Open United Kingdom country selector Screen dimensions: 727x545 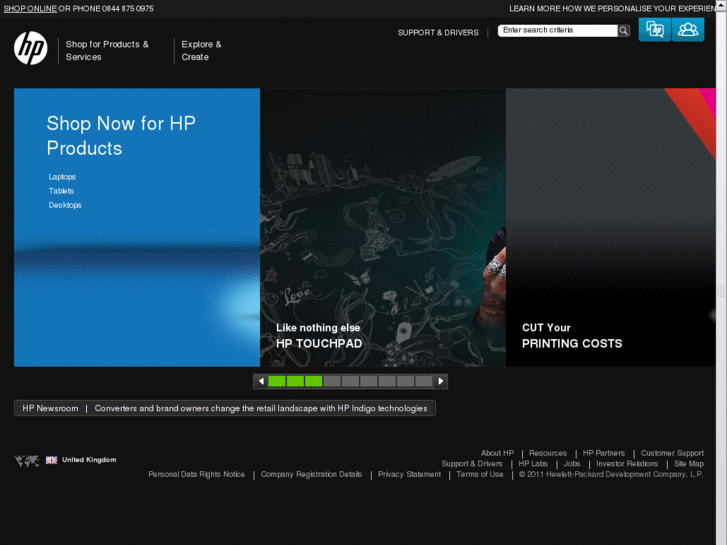89,460
